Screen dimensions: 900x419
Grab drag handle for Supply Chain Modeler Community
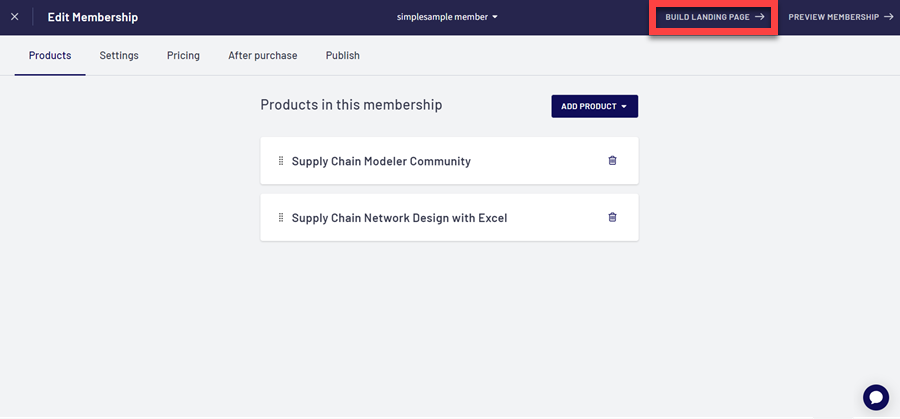tap(281, 161)
